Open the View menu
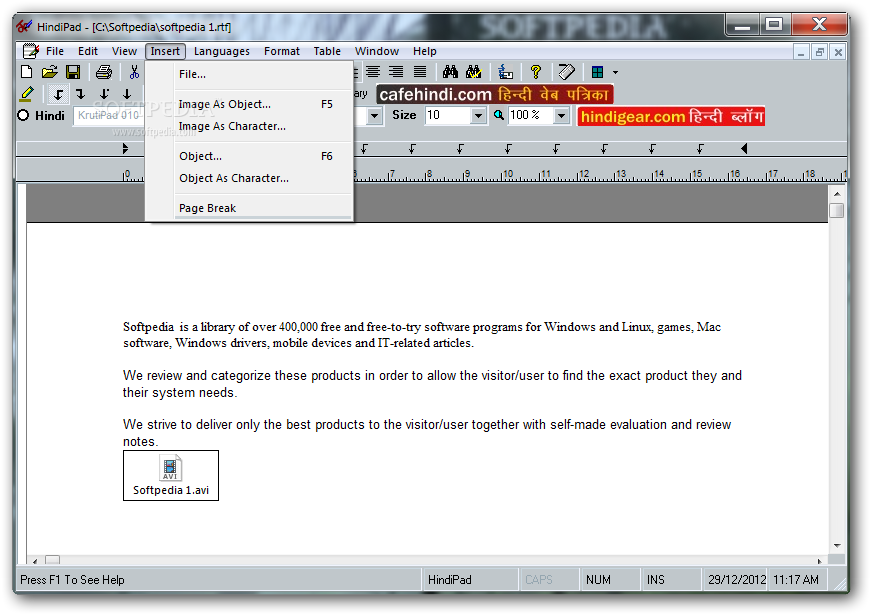The image size is (871, 615). click(x=124, y=51)
